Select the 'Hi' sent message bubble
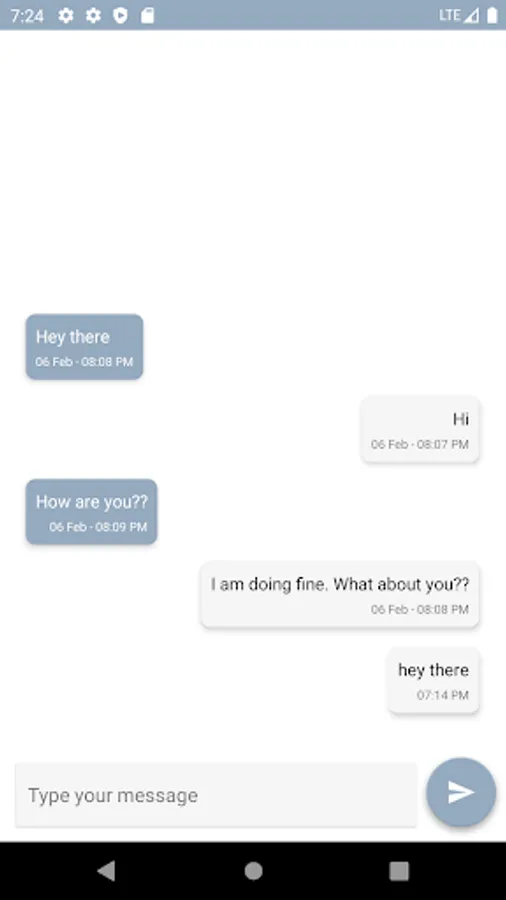 [421, 429]
